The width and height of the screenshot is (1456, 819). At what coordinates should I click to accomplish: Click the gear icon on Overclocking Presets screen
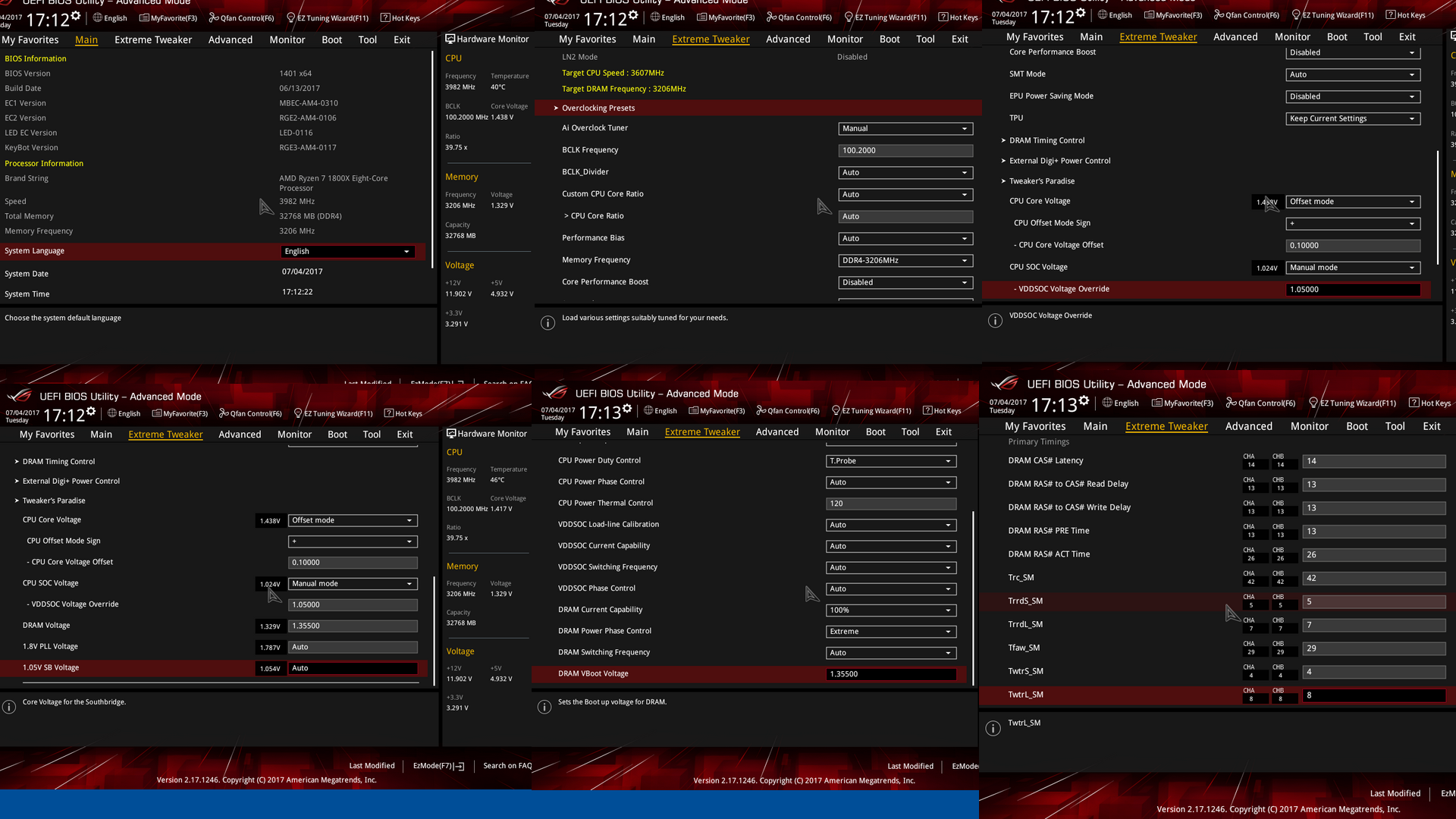pos(633,15)
